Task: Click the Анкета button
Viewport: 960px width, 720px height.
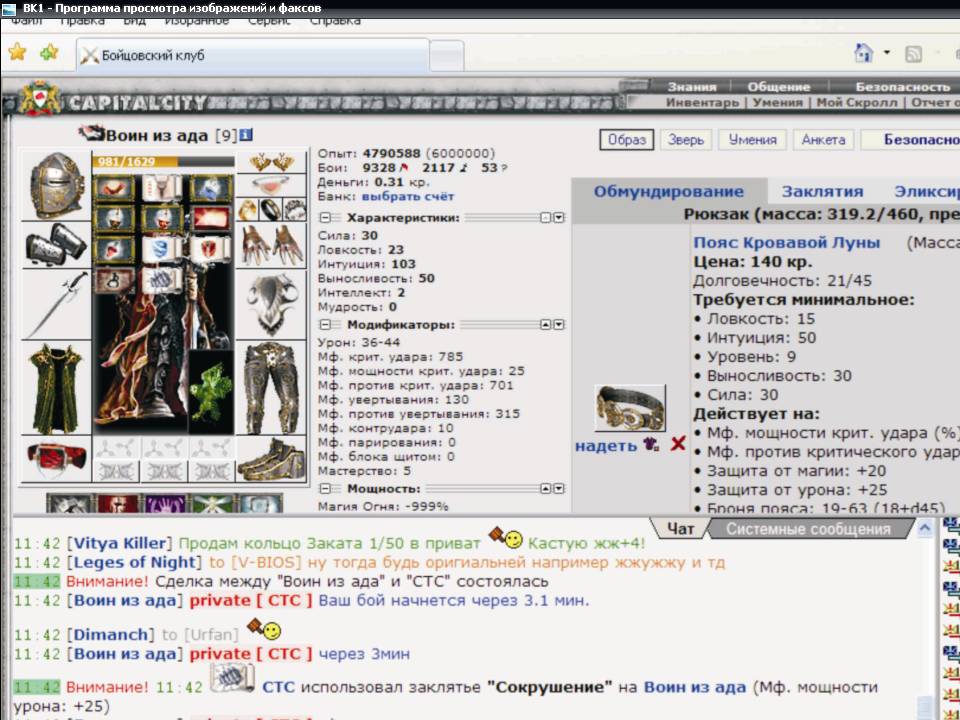Action: click(823, 140)
